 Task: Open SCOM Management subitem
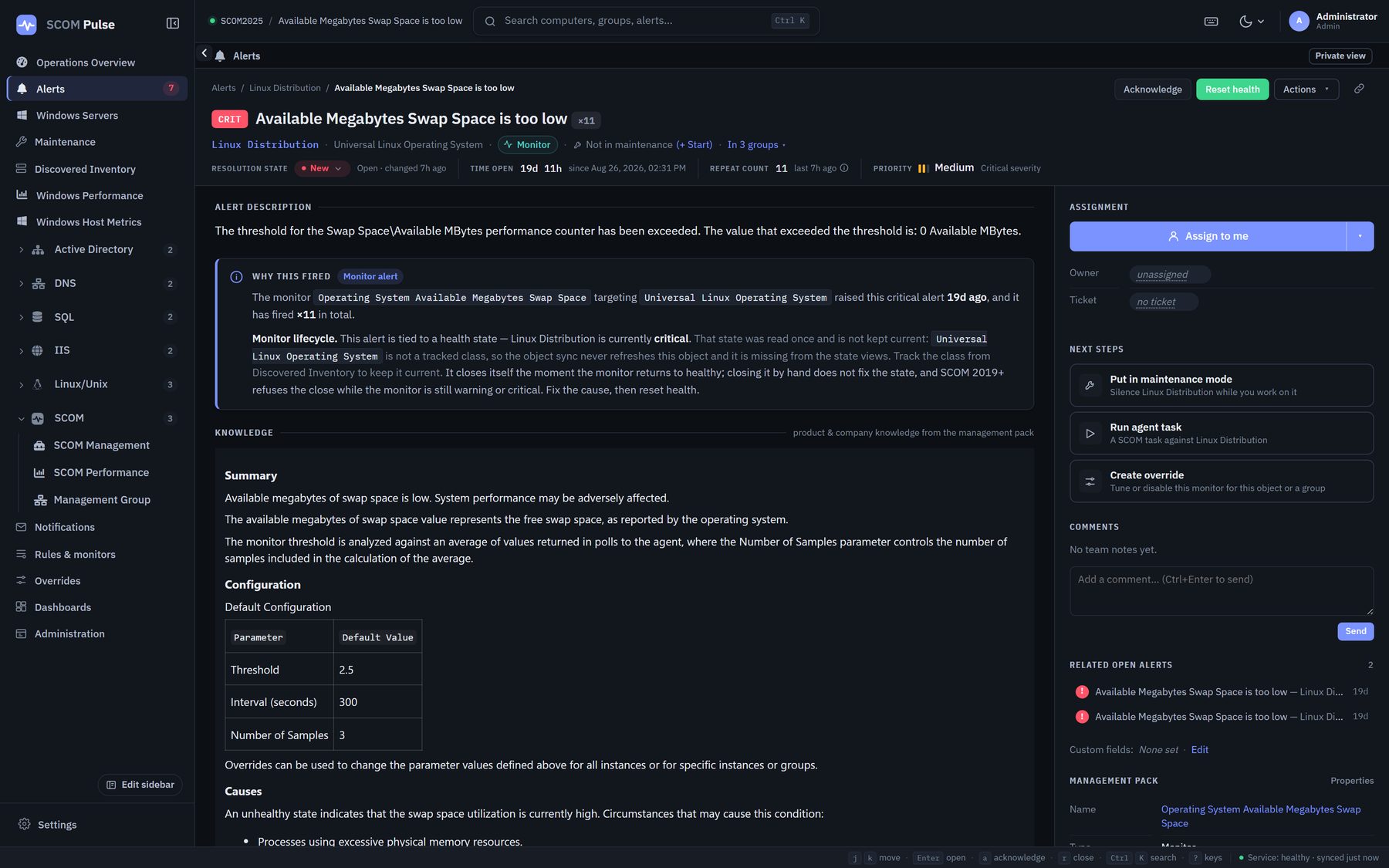[101, 445]
